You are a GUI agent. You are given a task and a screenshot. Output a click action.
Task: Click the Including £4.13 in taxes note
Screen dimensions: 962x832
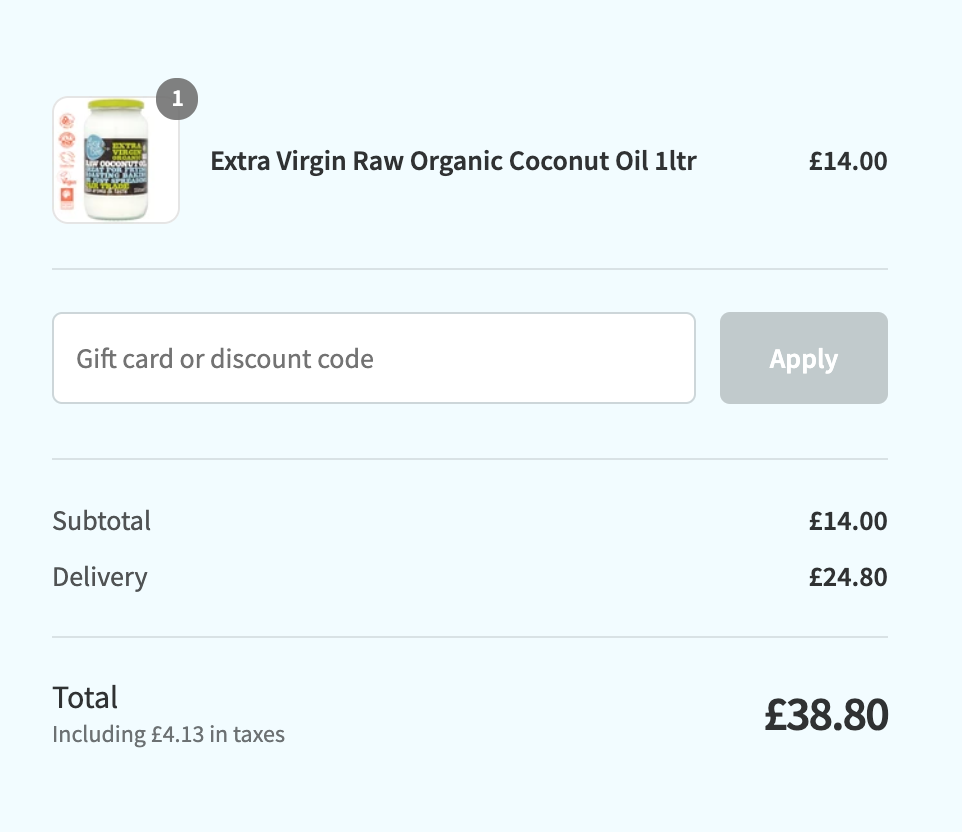(x=168, y=734)
